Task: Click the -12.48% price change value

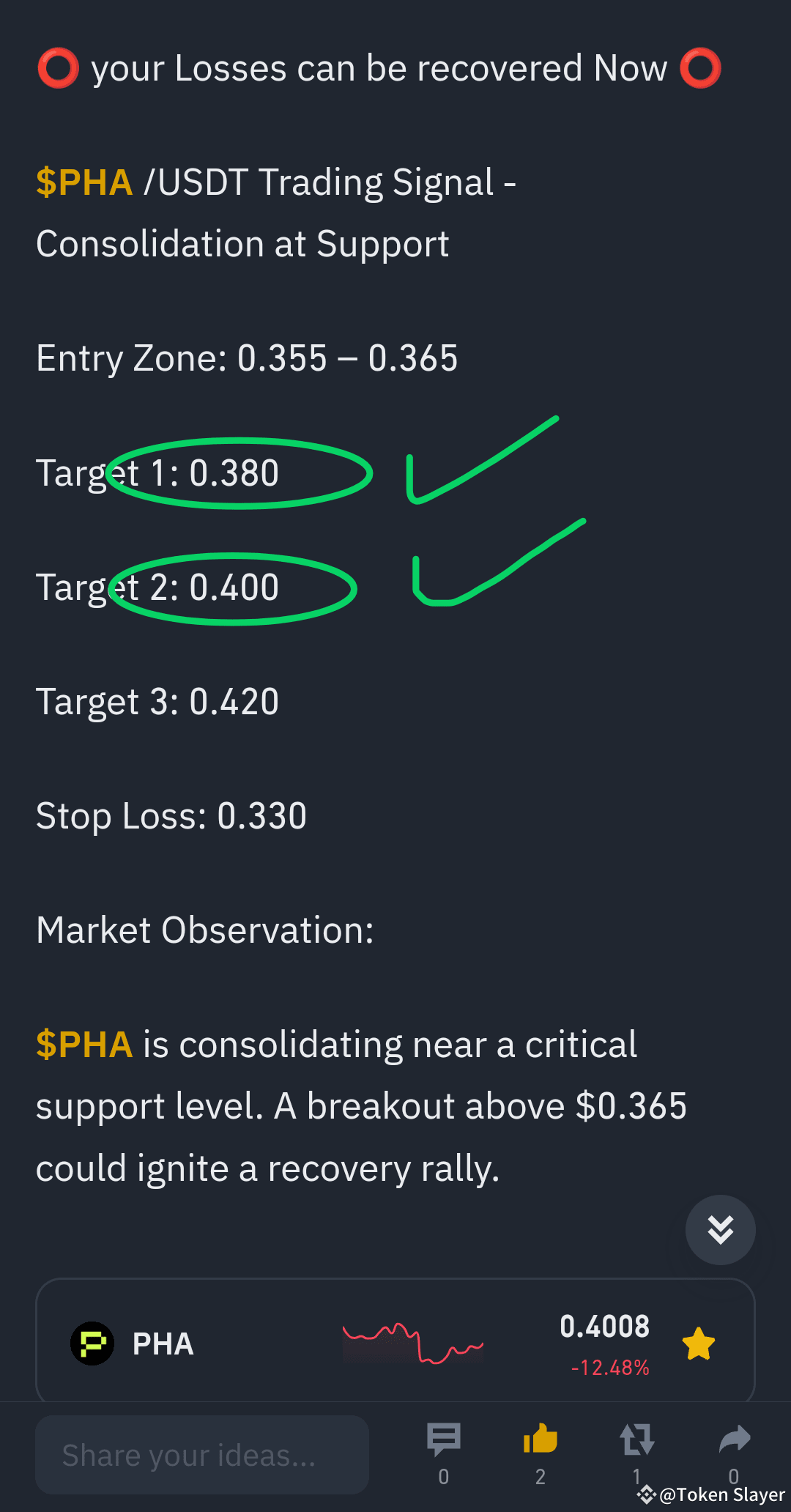Action: click(610, 1367)
